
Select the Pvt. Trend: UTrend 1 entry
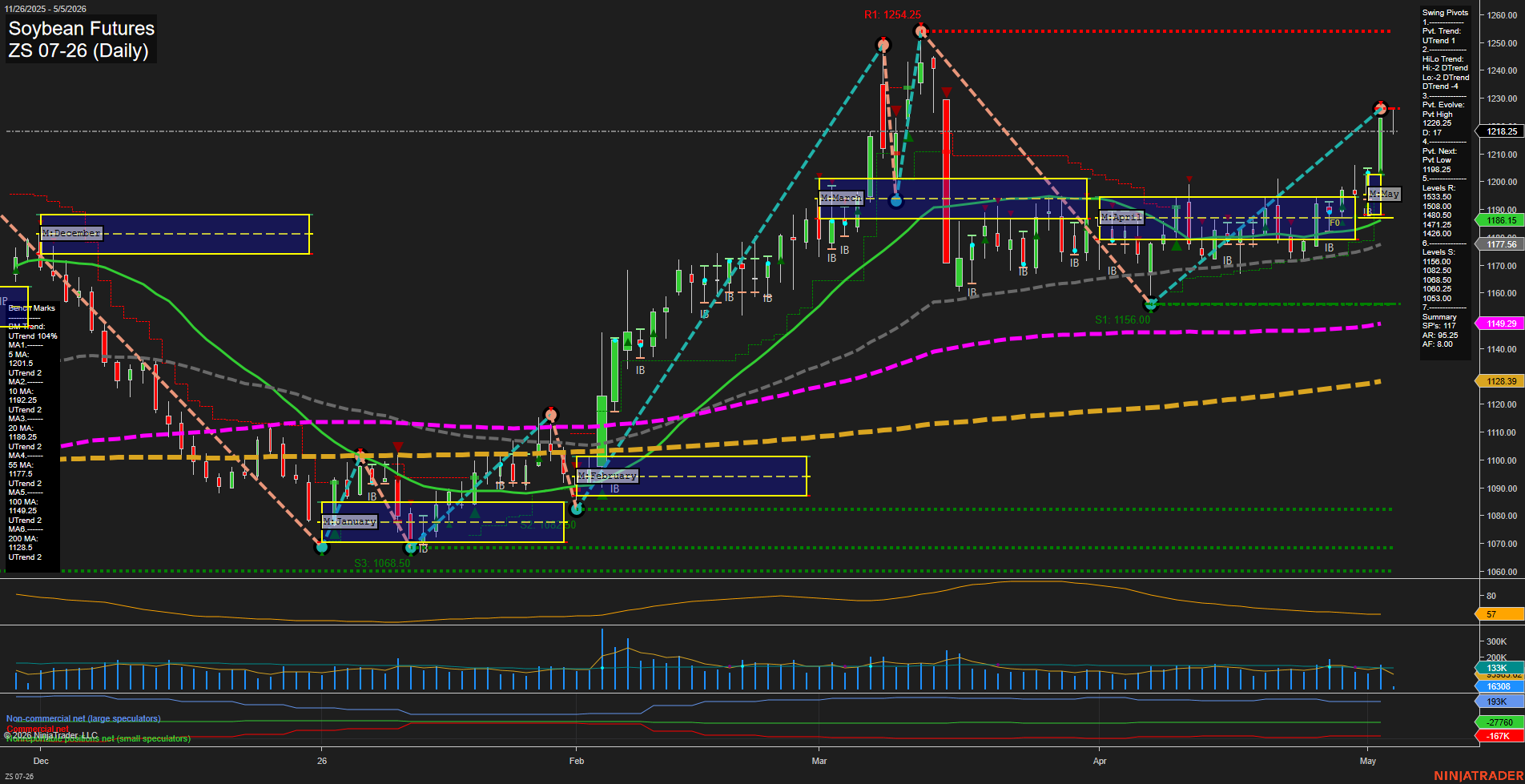[x=1442, y=36]
